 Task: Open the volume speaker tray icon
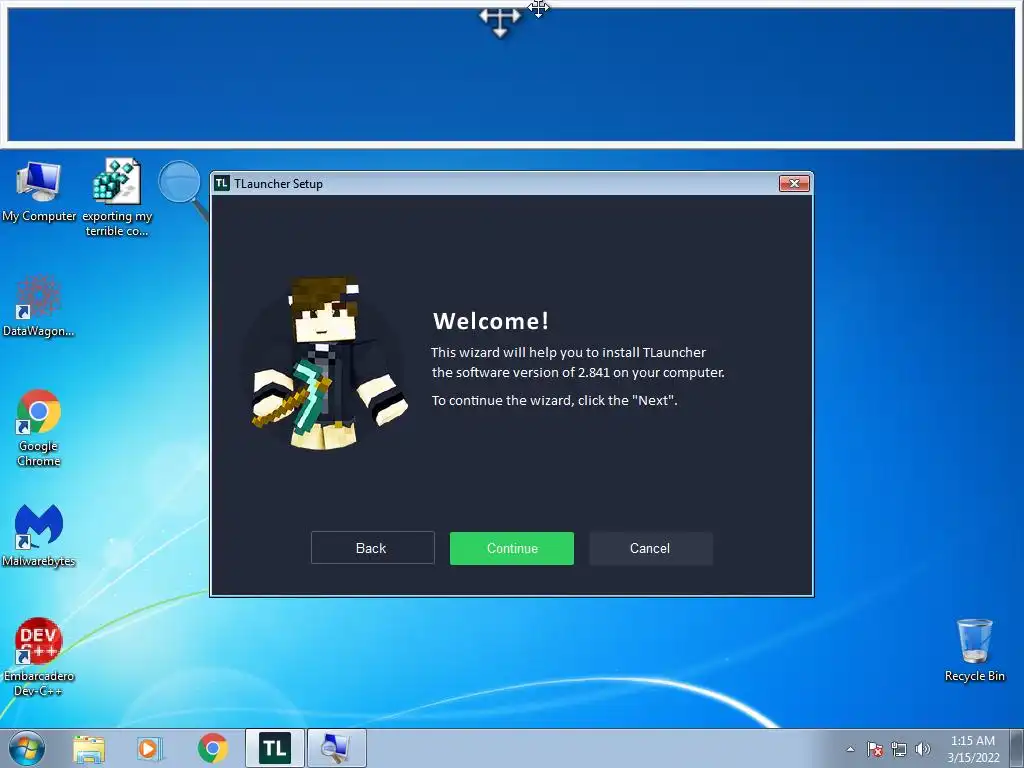[x=922, y=749]
